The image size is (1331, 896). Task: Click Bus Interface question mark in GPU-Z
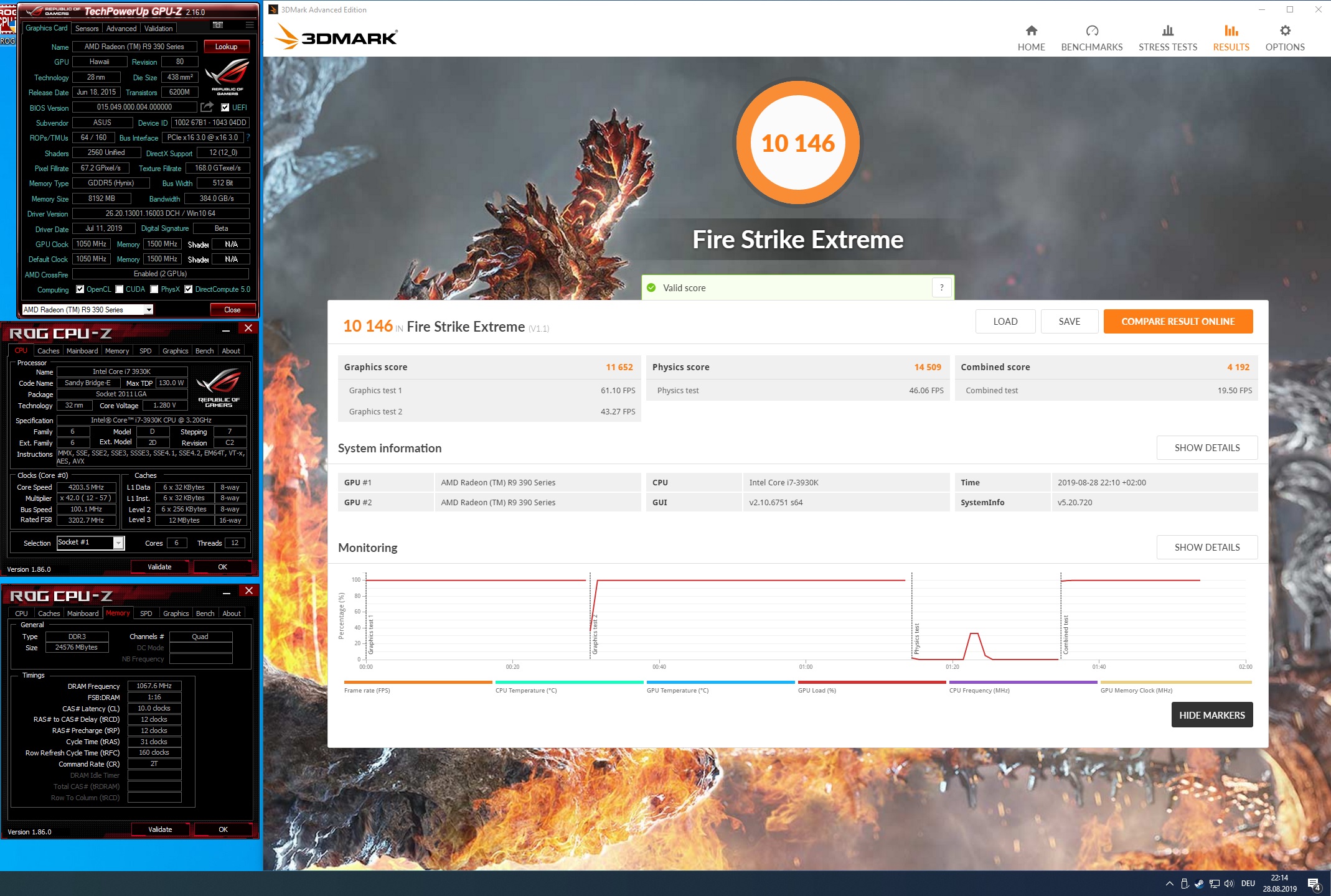point(248,138)
